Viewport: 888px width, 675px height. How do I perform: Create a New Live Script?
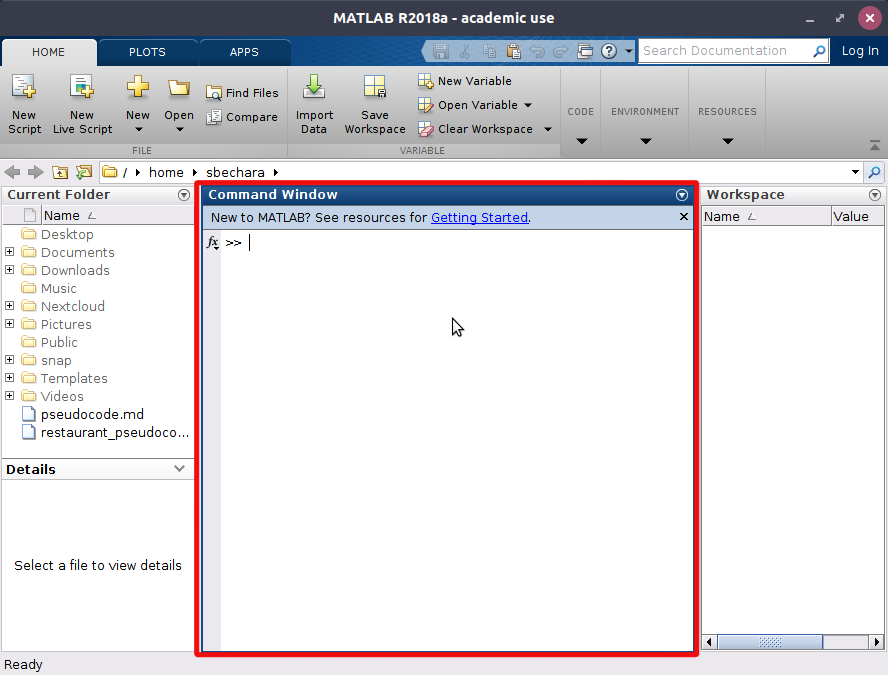click(83, 105)
